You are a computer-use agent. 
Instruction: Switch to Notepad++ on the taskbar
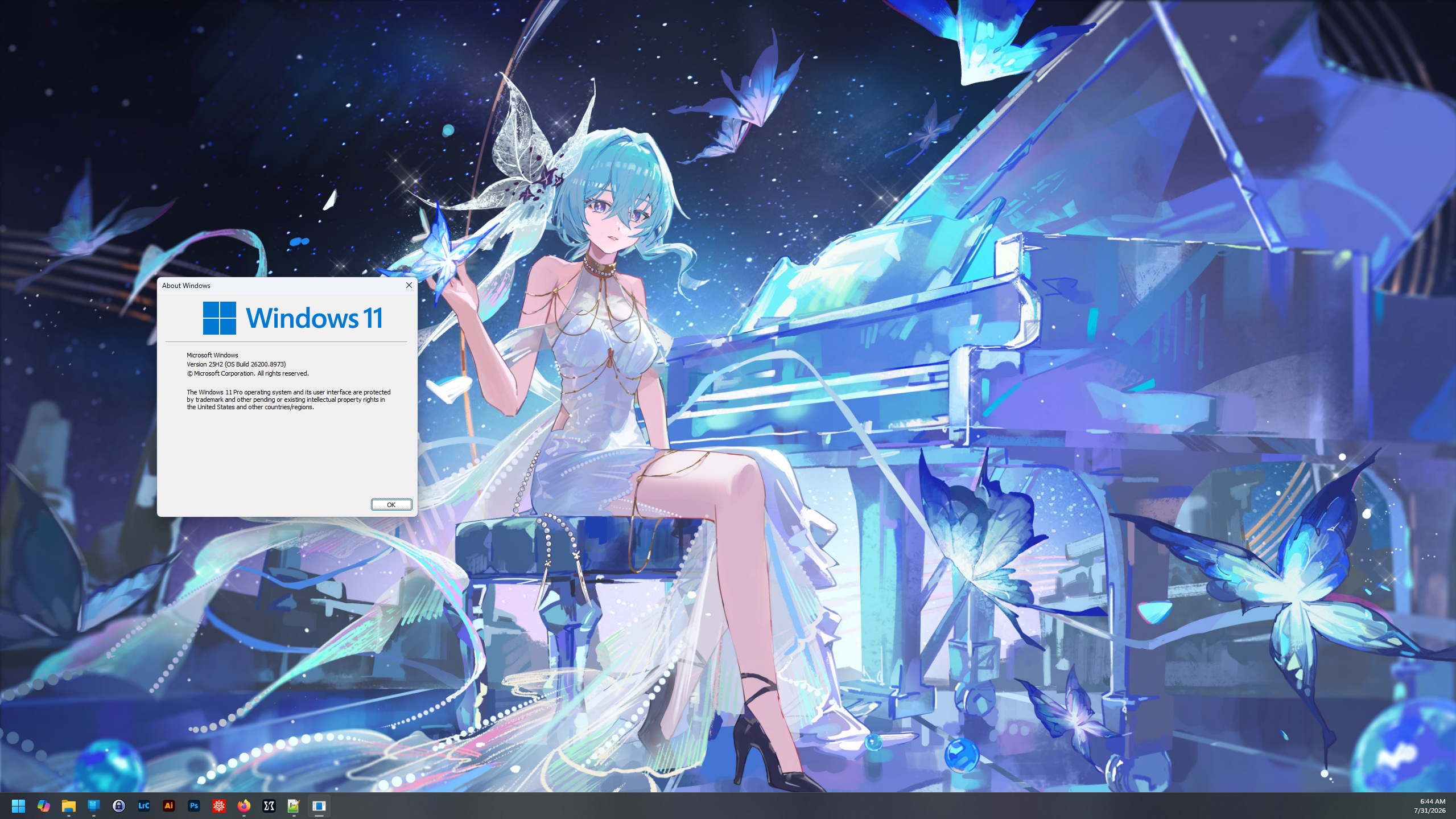[x=294, y=805]
